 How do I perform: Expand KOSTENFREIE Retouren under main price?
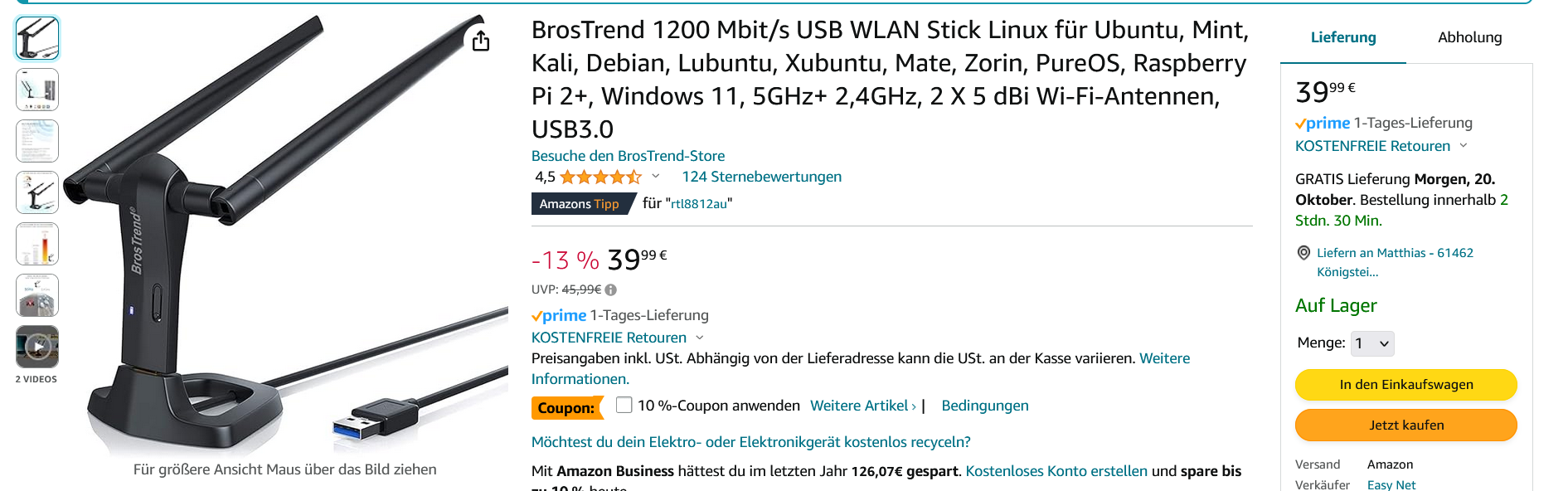click(699, 338)
